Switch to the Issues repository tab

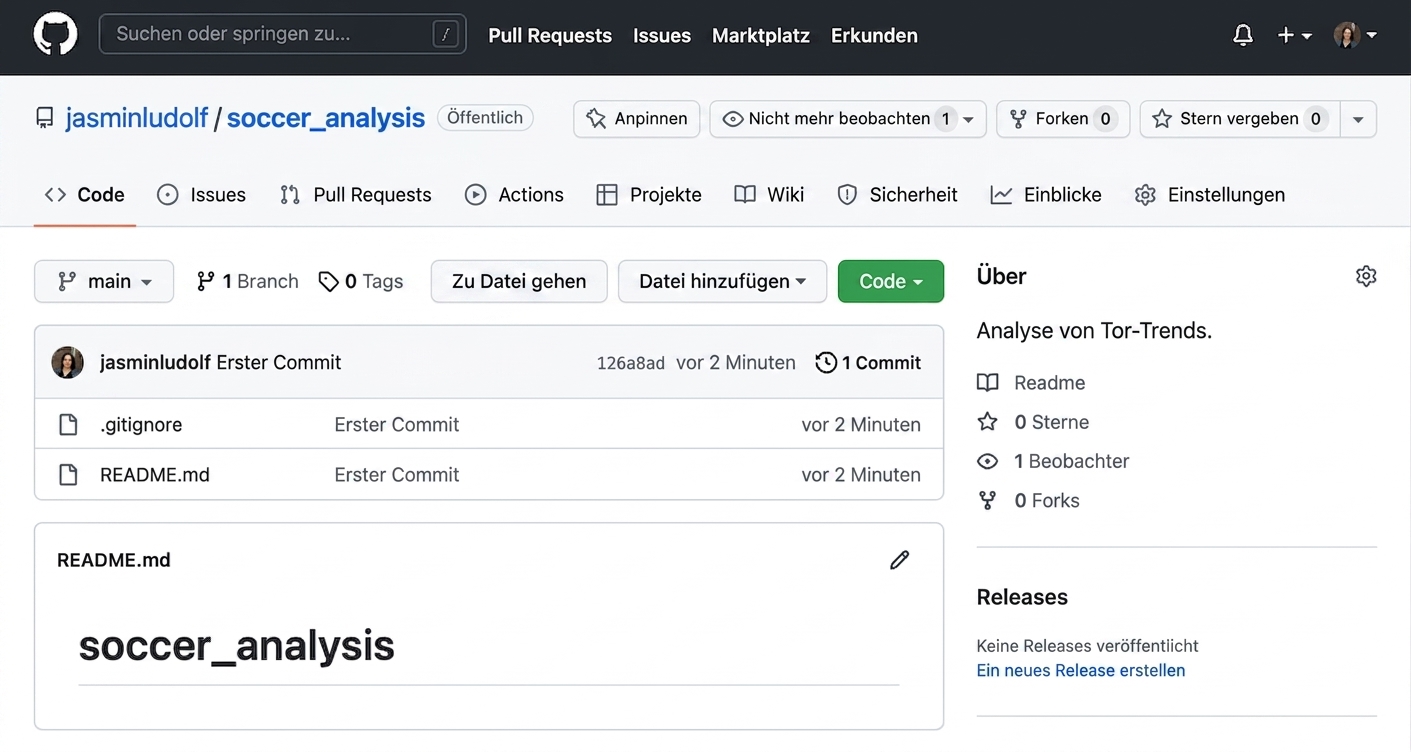point(202,195)
